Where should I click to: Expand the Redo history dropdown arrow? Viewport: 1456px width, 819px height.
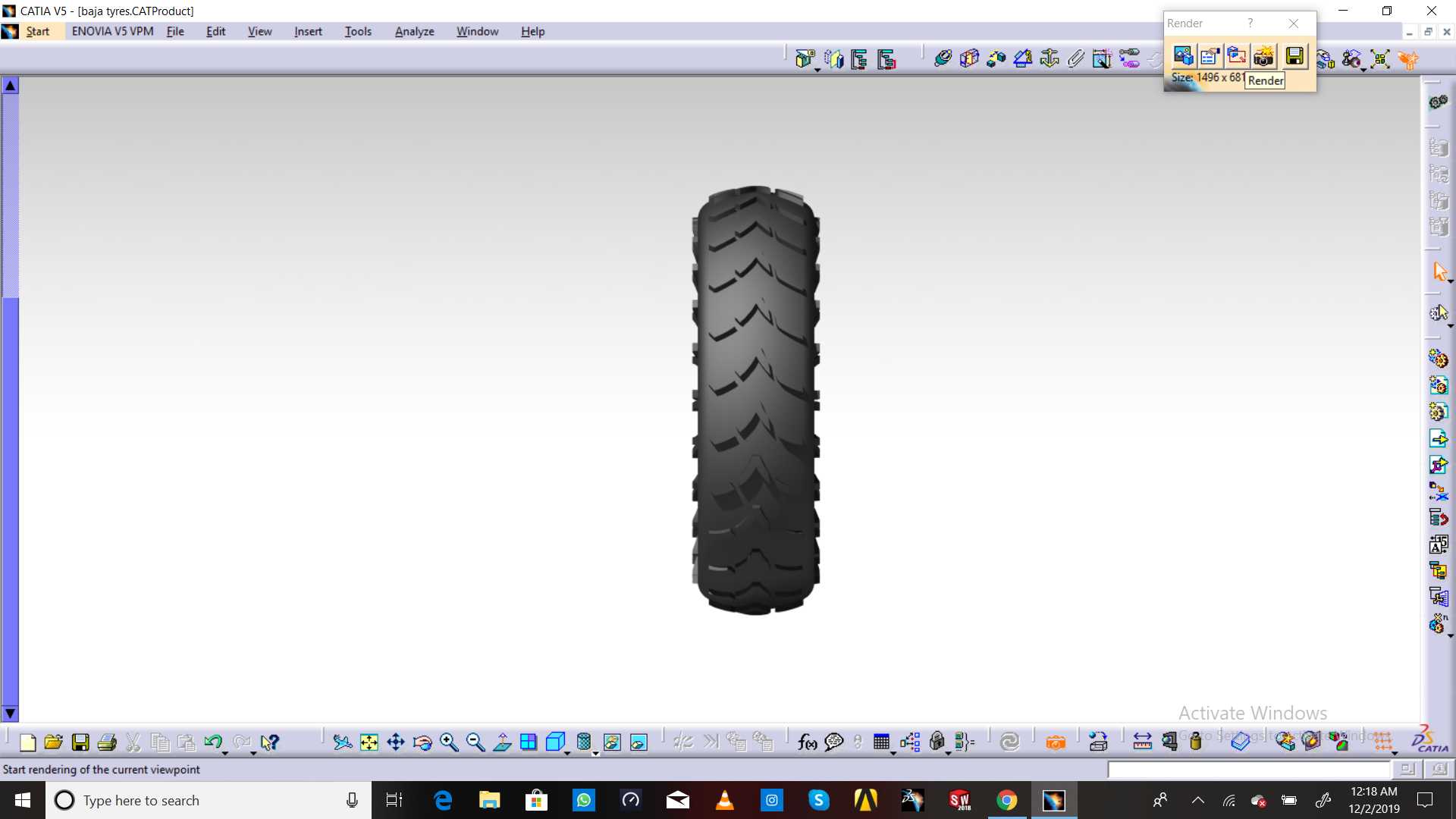pyautogui.click(x=253, y=753)
